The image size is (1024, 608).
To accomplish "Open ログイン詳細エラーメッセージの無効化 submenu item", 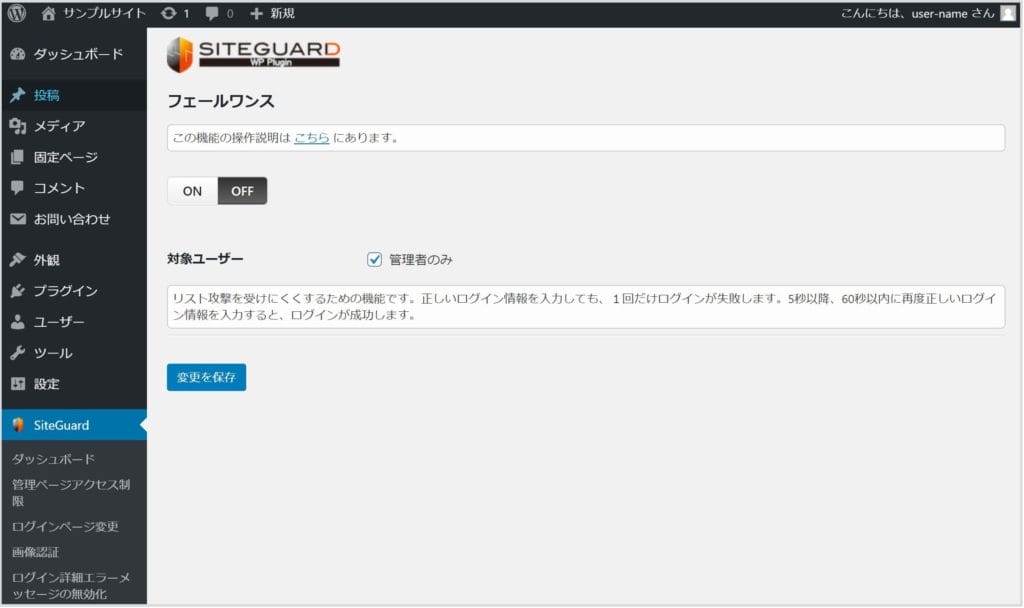I will pos(71,586).
